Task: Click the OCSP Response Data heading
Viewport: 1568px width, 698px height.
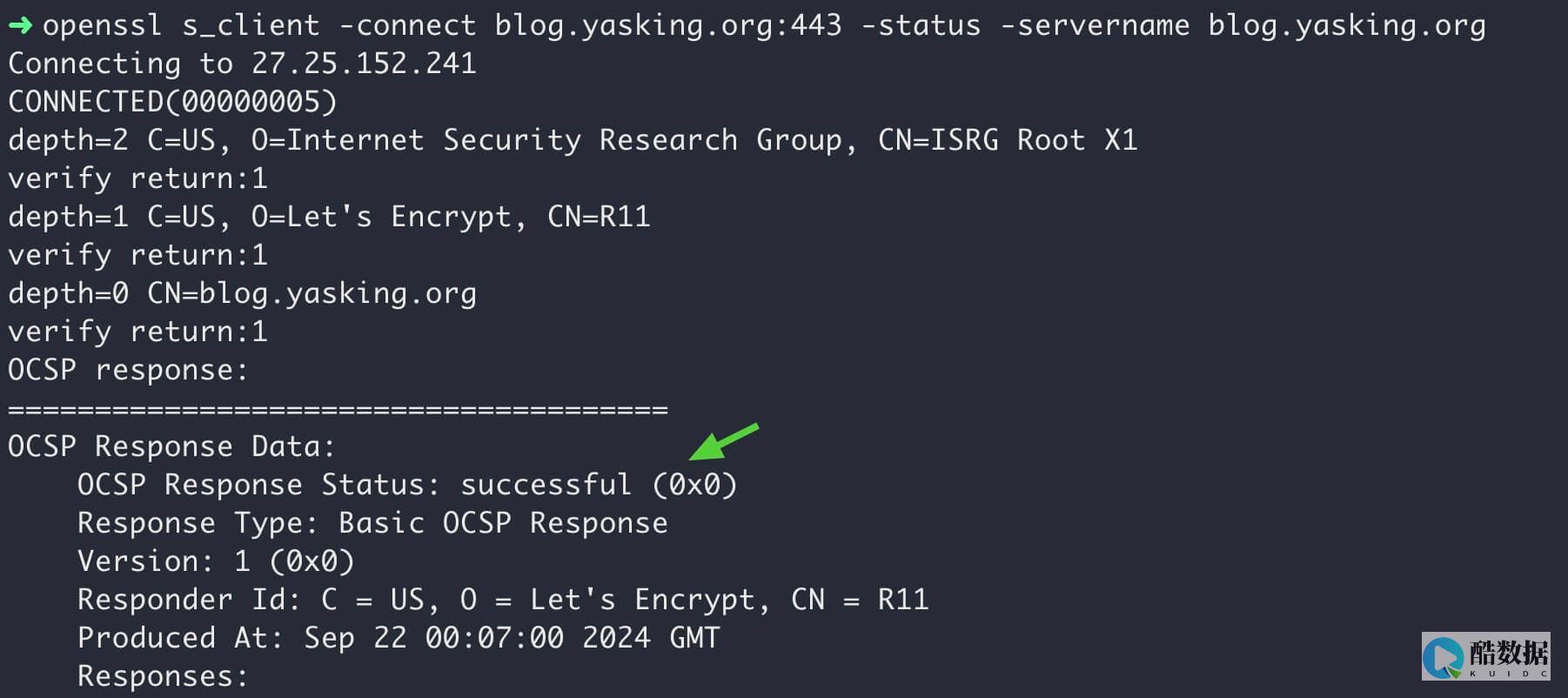Action: click(x=171, y=446)
